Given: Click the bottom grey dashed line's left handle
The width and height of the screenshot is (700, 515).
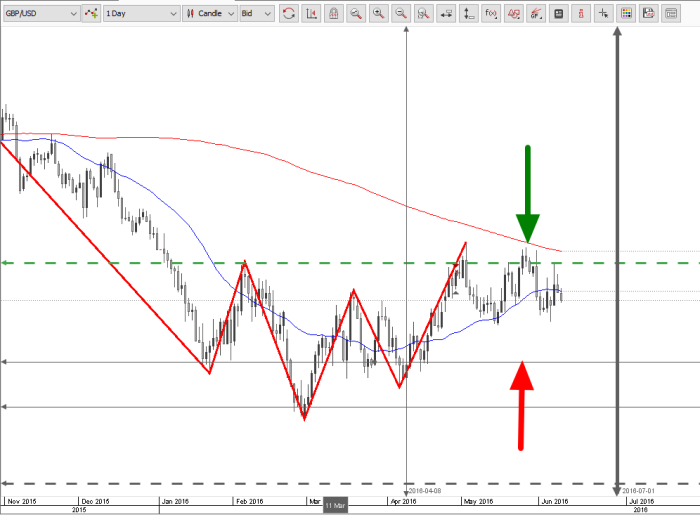Looking at the screenshot, I should pos(4,483).
